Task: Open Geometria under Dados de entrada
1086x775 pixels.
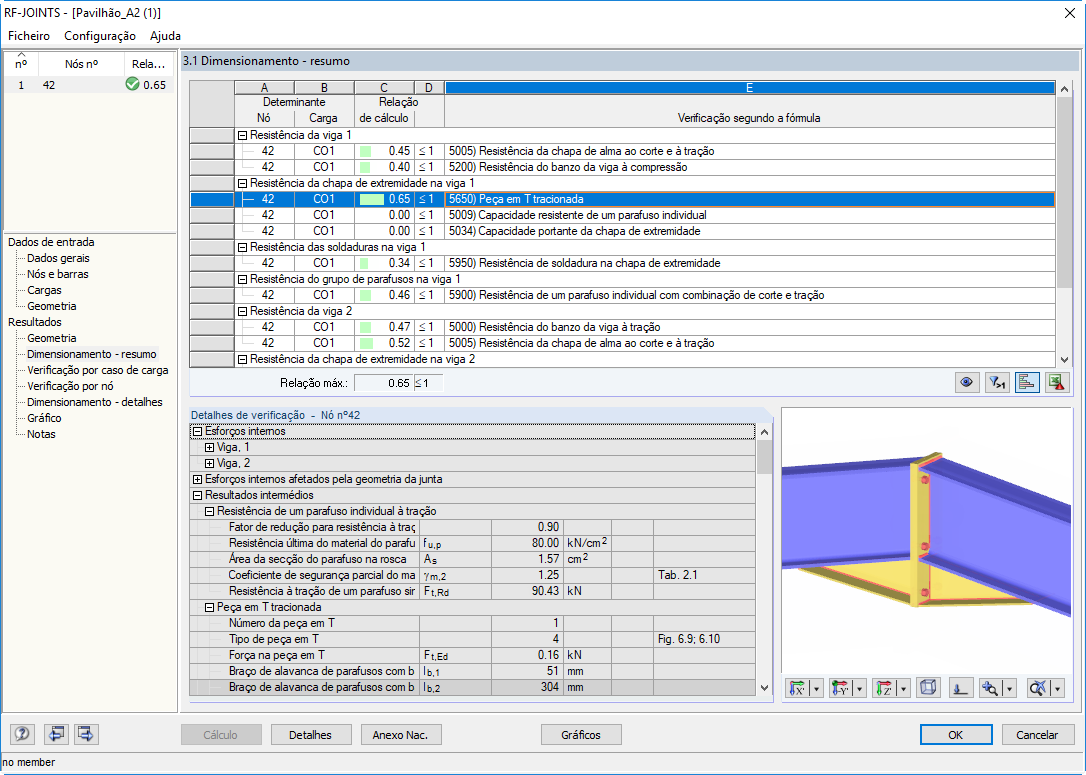Action: 52,306
